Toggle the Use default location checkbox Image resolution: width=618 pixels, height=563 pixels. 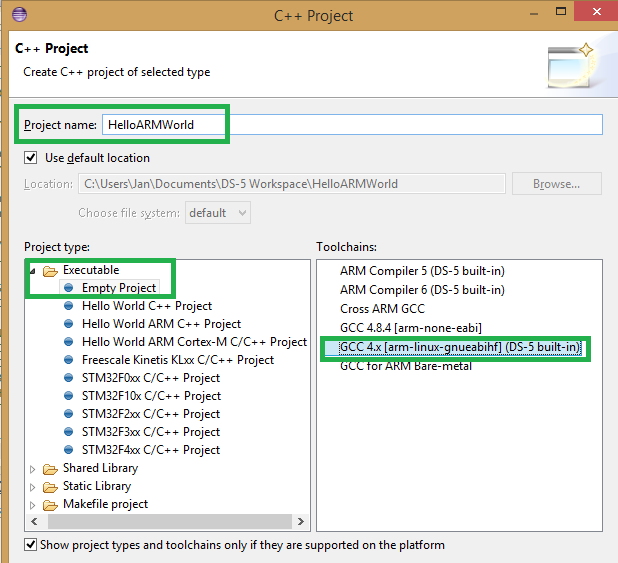coord(31,158)
